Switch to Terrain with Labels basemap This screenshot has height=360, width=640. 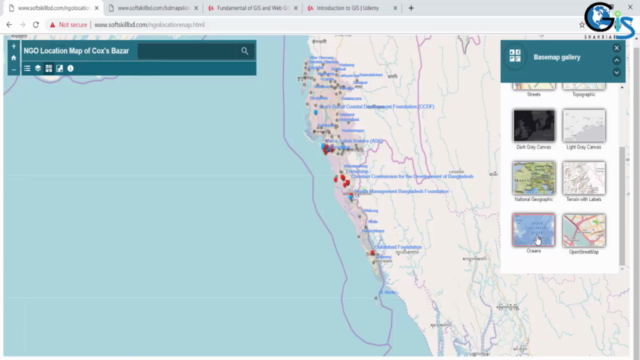(x=584, y=178)
